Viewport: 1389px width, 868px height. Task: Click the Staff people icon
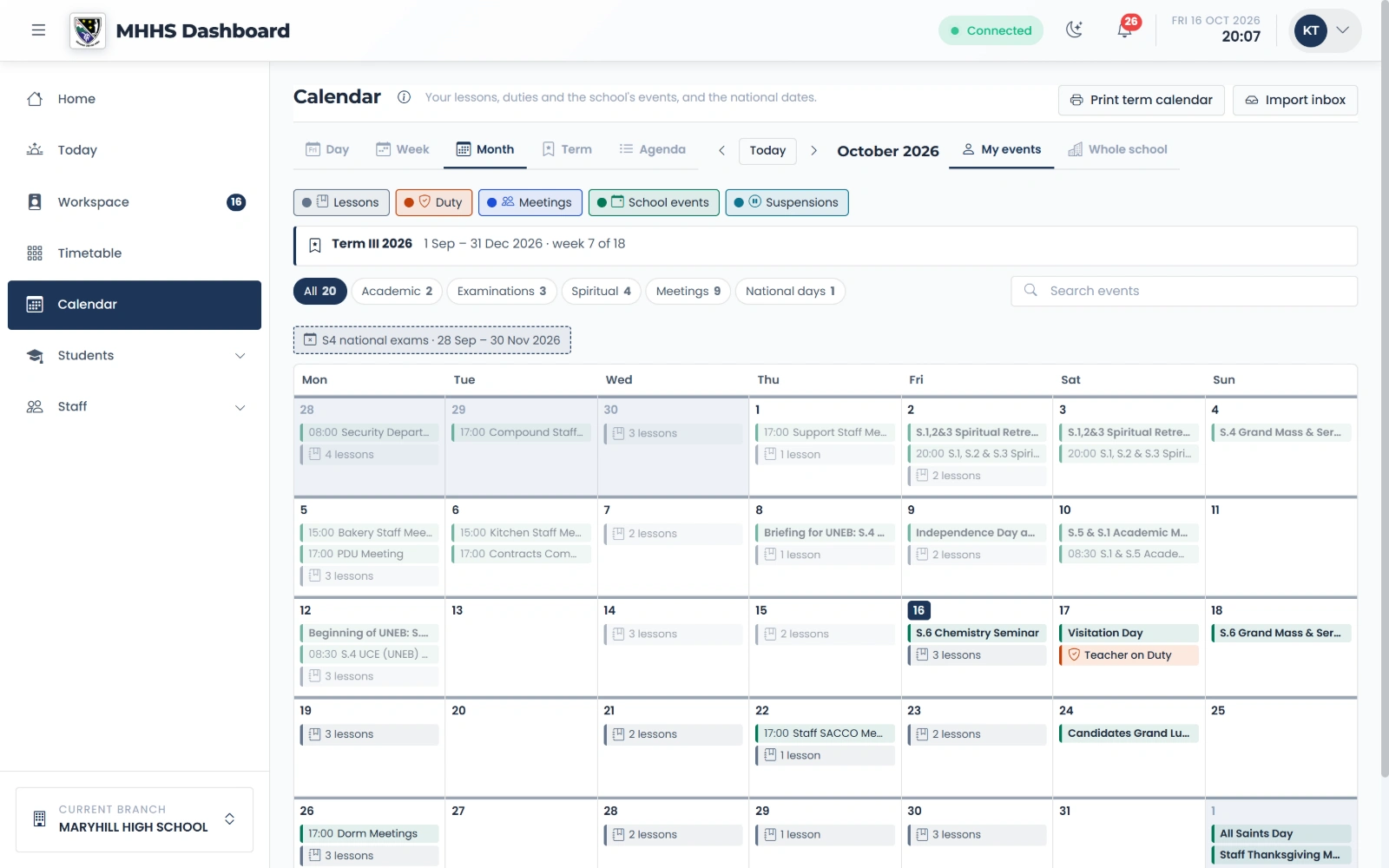pyautogui.click(x=35, y=407)
